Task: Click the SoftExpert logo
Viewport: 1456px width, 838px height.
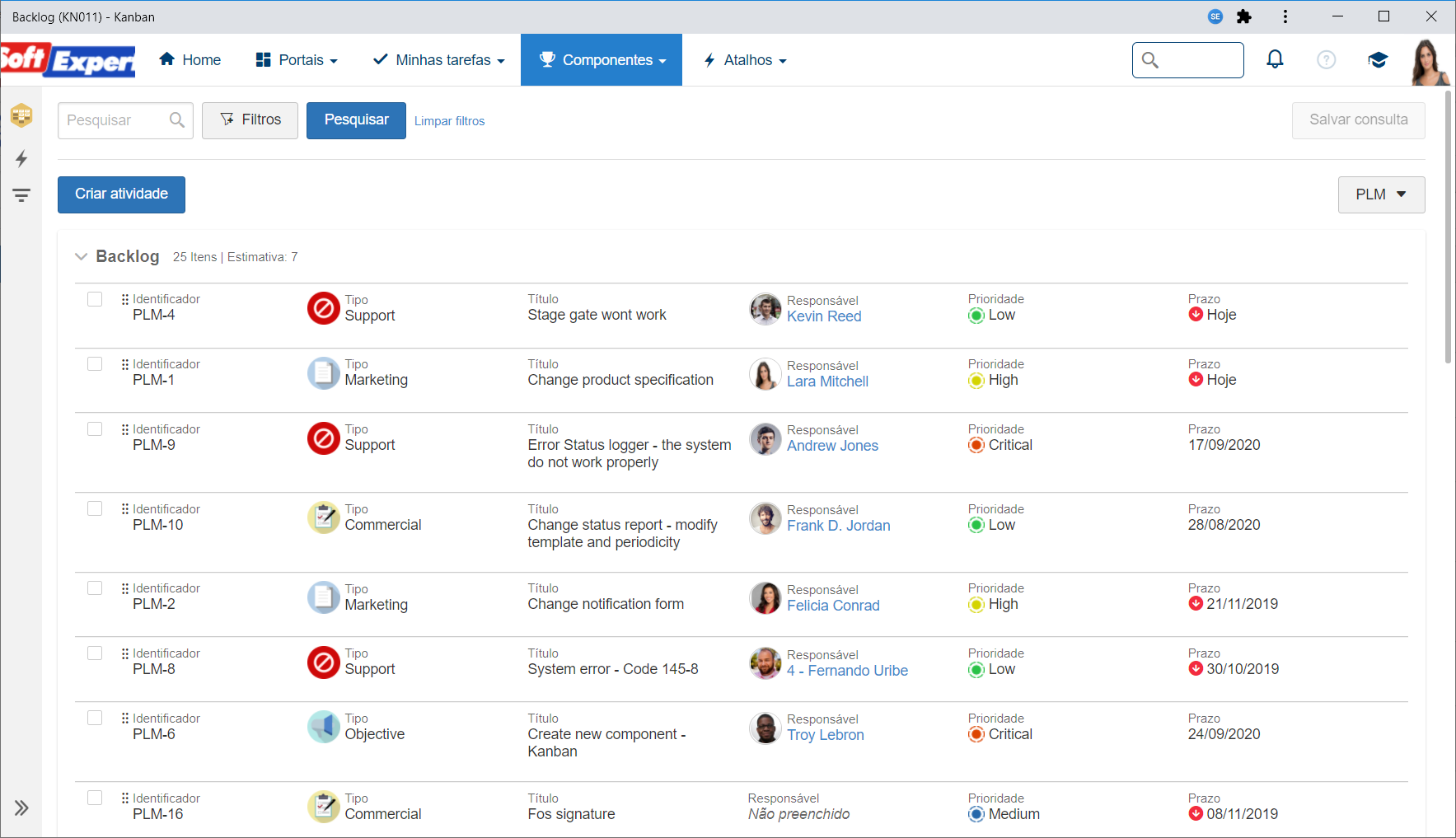Action: point(68,60)
